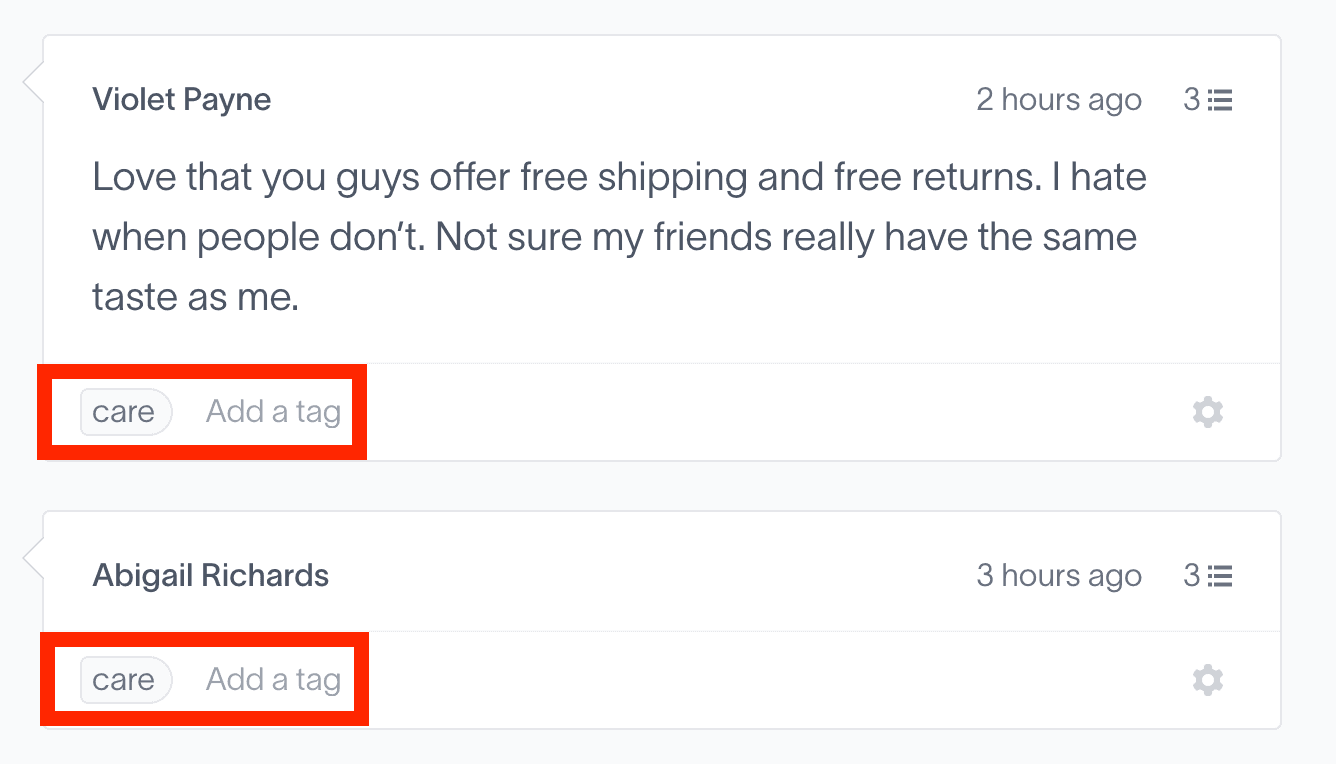
Task: Select the "care" tag on Abigail Richards's message
Action: (x=125, y=680)
